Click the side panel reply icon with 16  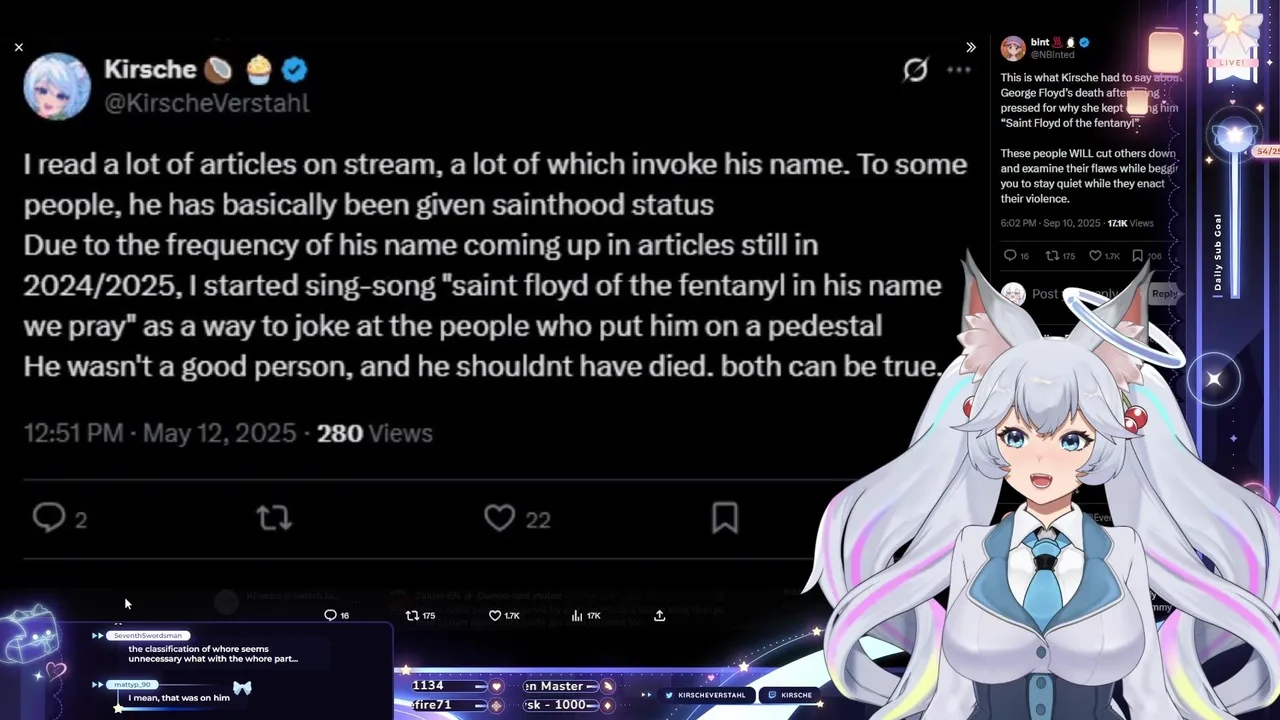(1010, 256)
